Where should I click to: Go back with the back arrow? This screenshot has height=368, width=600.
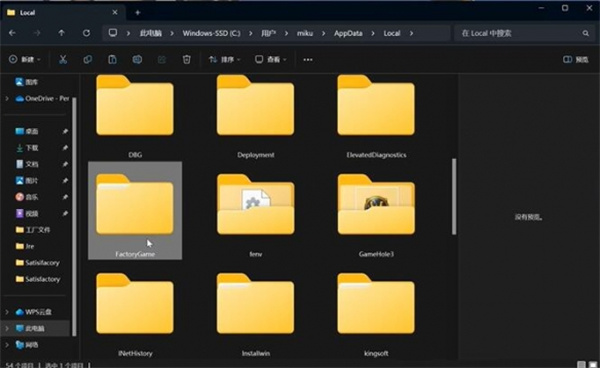[x=12, y=33]
